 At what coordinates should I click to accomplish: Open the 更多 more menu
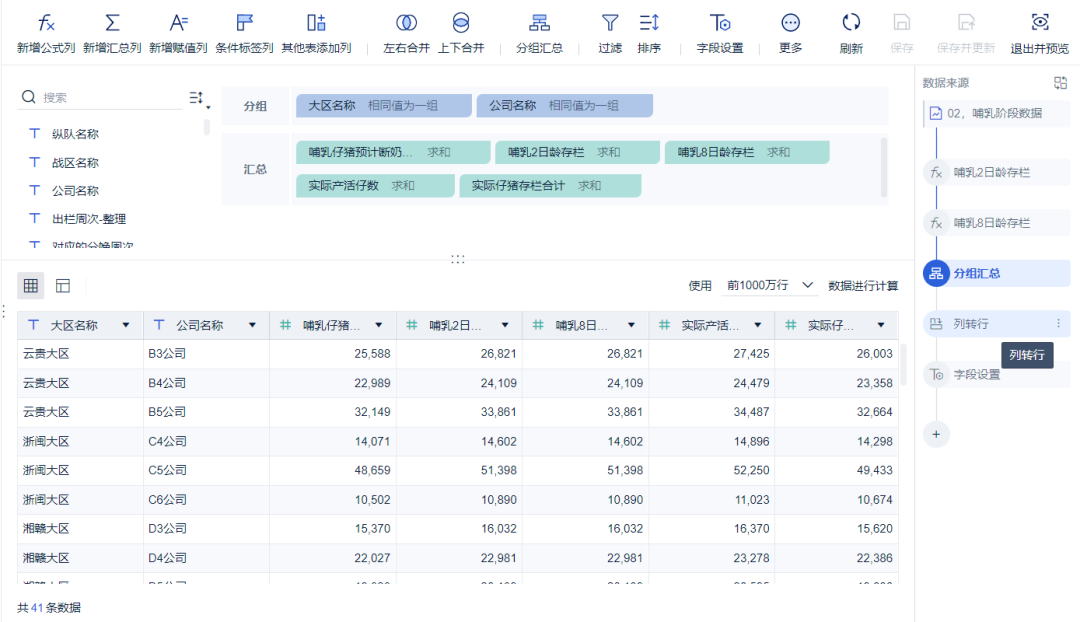tap(791, 34)
